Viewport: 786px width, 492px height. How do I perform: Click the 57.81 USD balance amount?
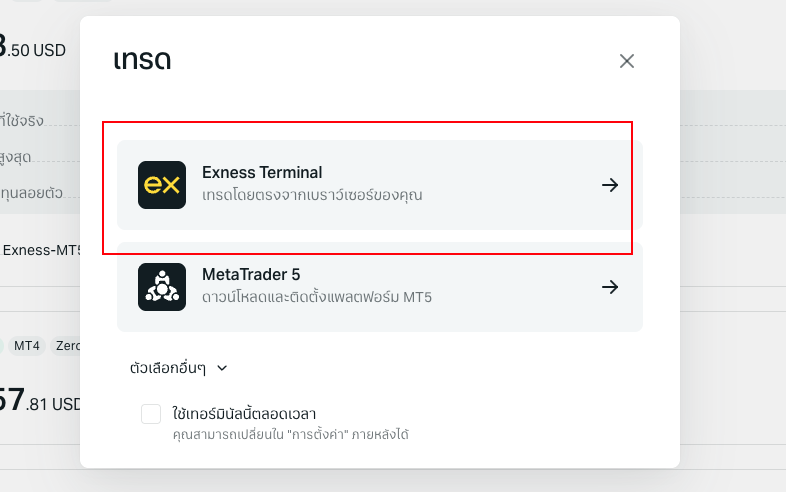point(40,403)
